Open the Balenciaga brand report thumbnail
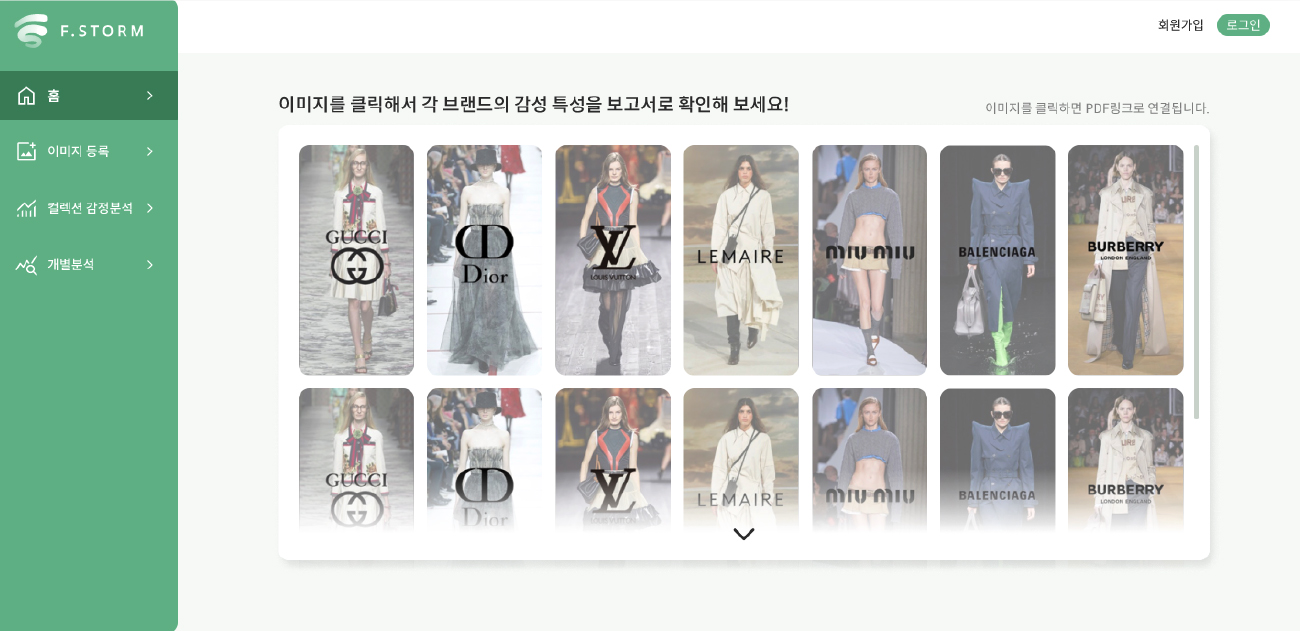1300x631 pixels. pos(997,260)
